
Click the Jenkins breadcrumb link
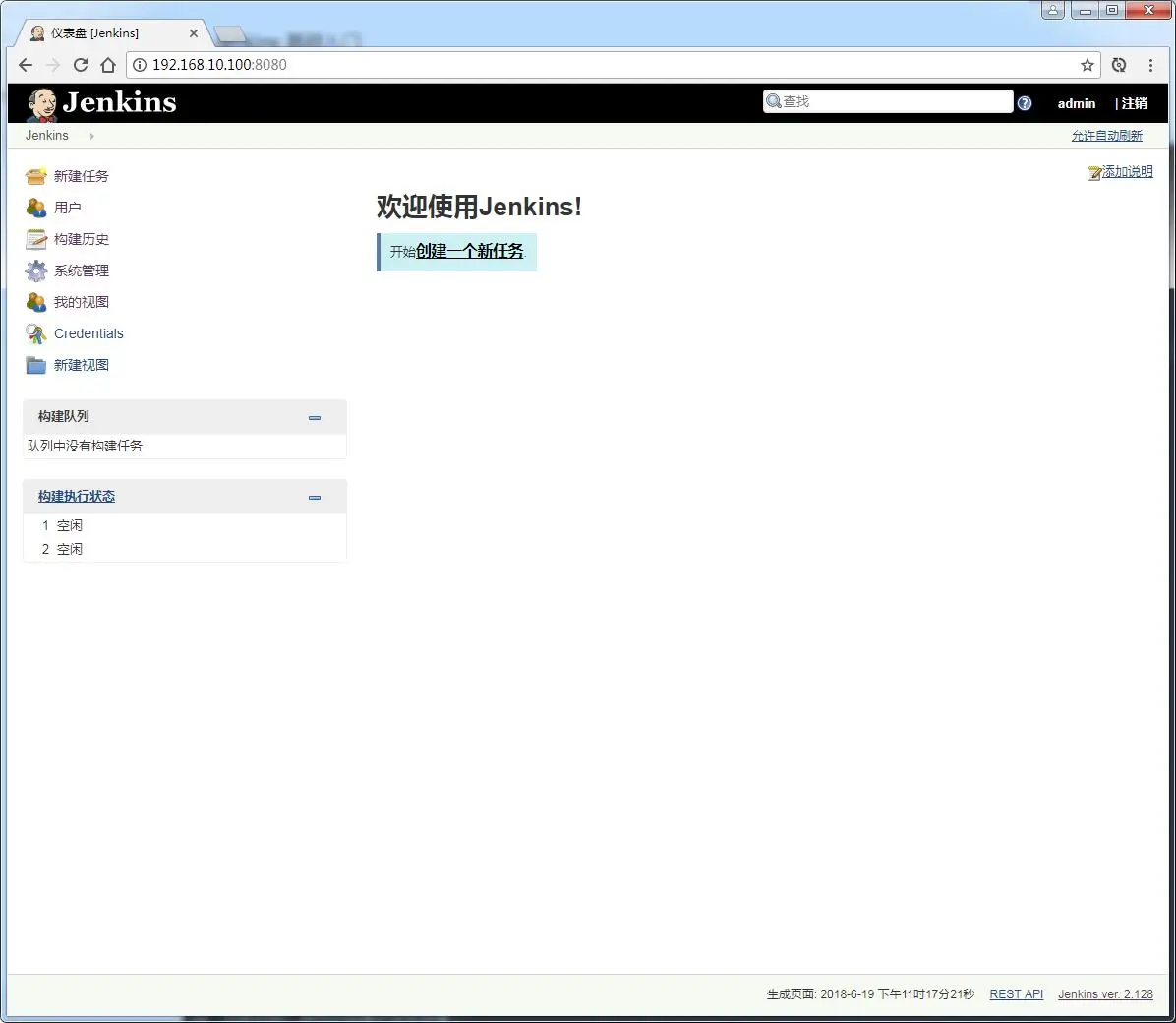point(46,135)
